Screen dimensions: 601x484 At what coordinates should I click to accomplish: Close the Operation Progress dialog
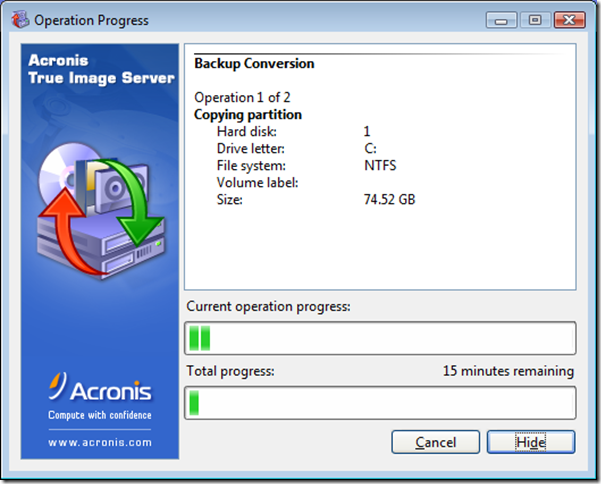point(568,19)
